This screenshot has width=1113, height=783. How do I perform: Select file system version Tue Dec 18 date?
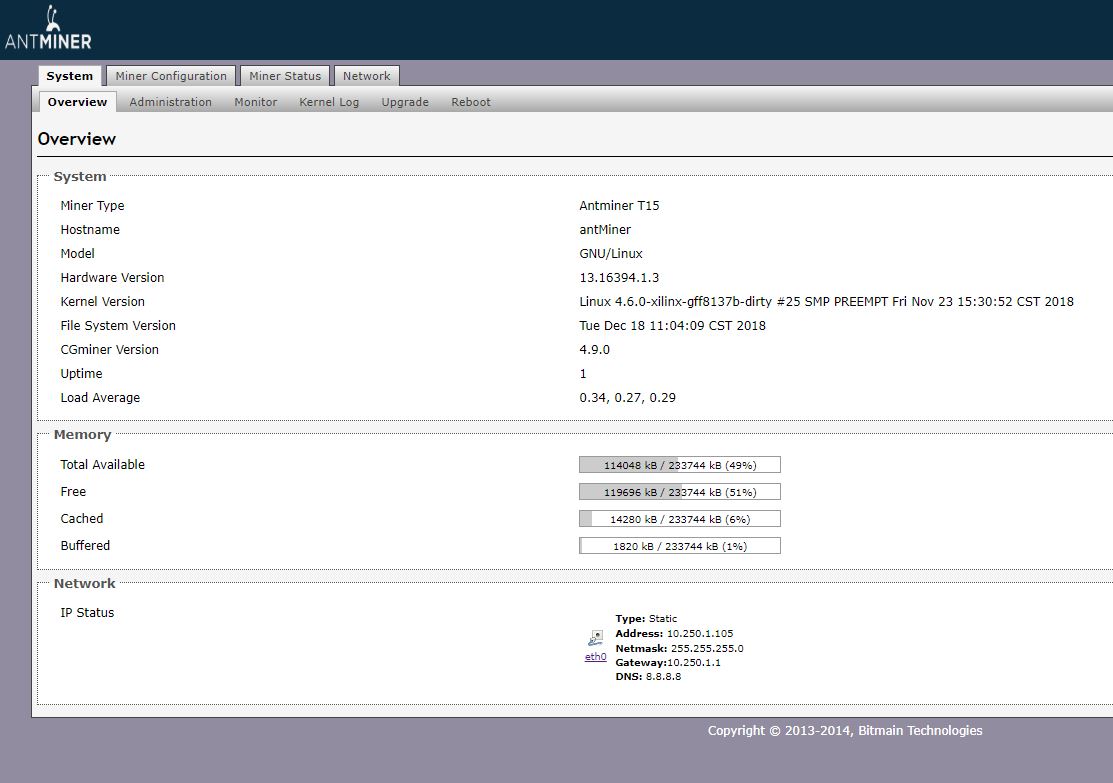click(x=672, y=326)
